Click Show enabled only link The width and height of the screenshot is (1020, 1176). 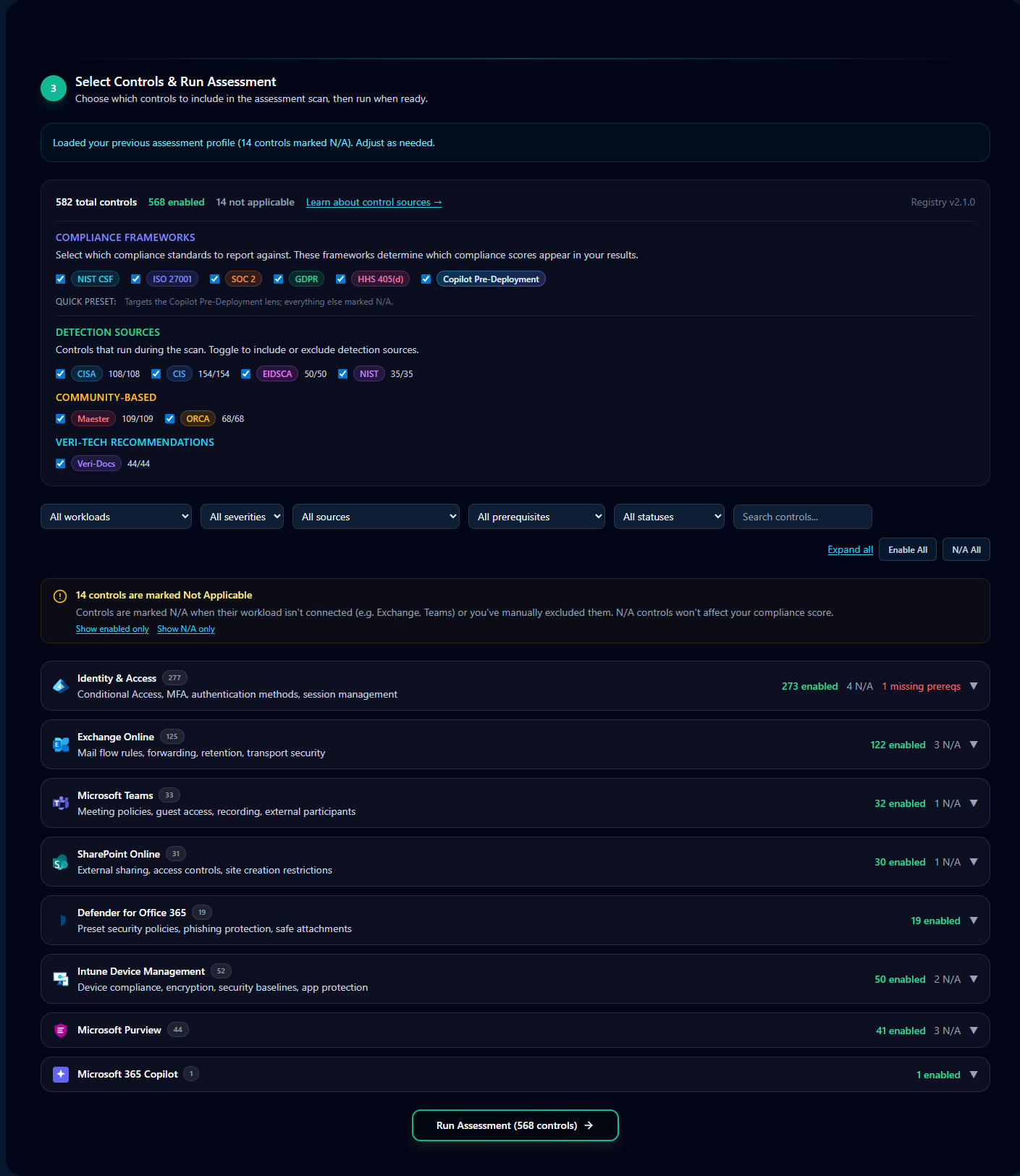pos(112,629)
